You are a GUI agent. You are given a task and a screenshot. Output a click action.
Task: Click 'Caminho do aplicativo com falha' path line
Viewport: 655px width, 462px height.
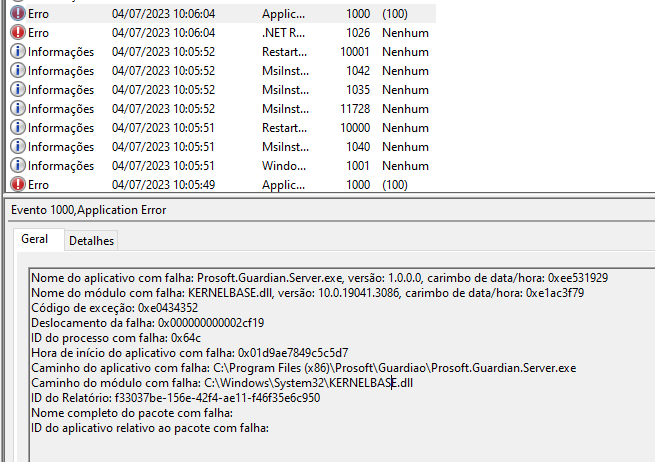[x=304, y=368]
